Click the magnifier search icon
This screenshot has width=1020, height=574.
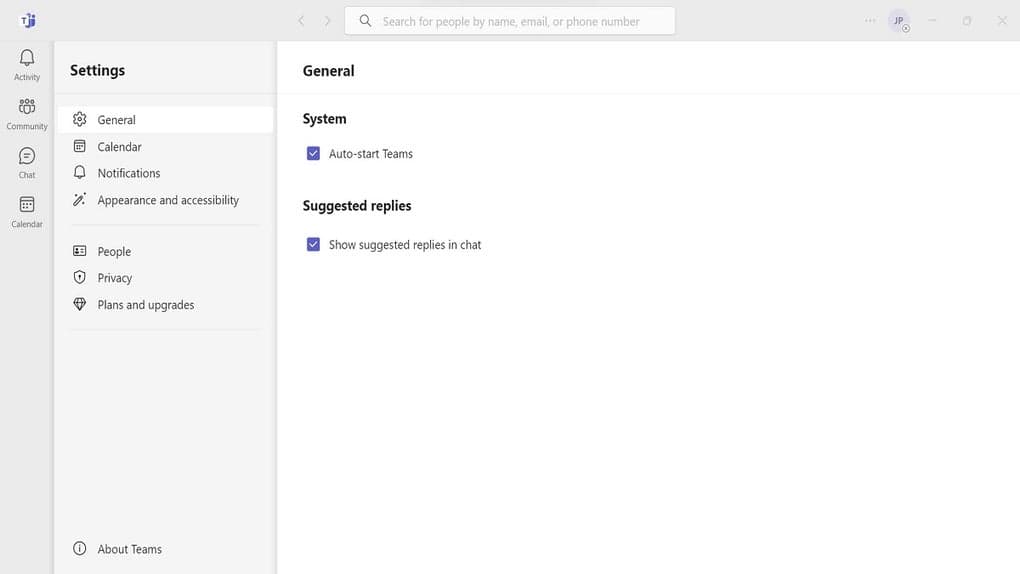click(x=366, y=21)
